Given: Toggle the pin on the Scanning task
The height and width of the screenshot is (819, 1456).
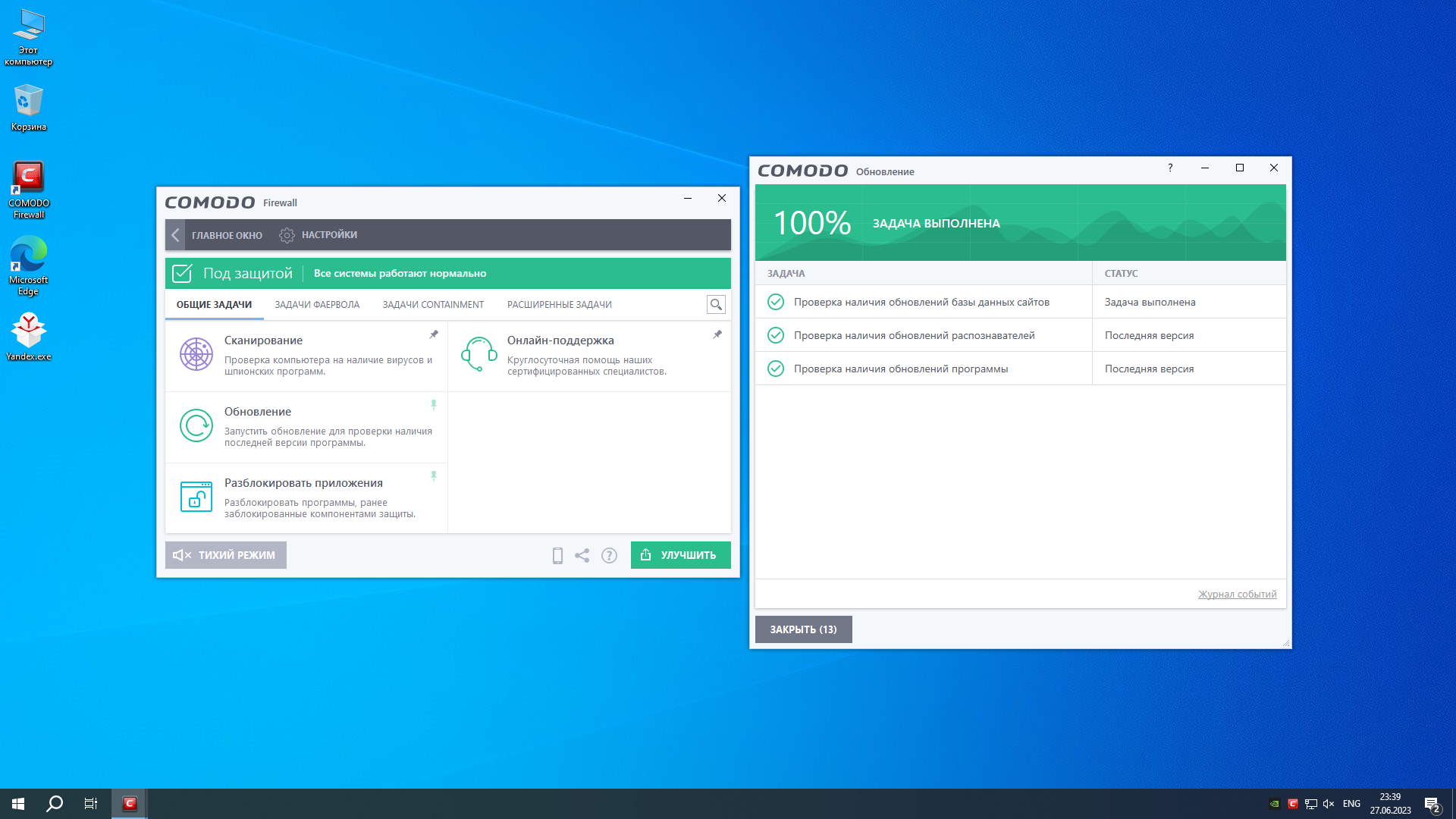Looking at the screenshot, I should [x=434, y=334].
